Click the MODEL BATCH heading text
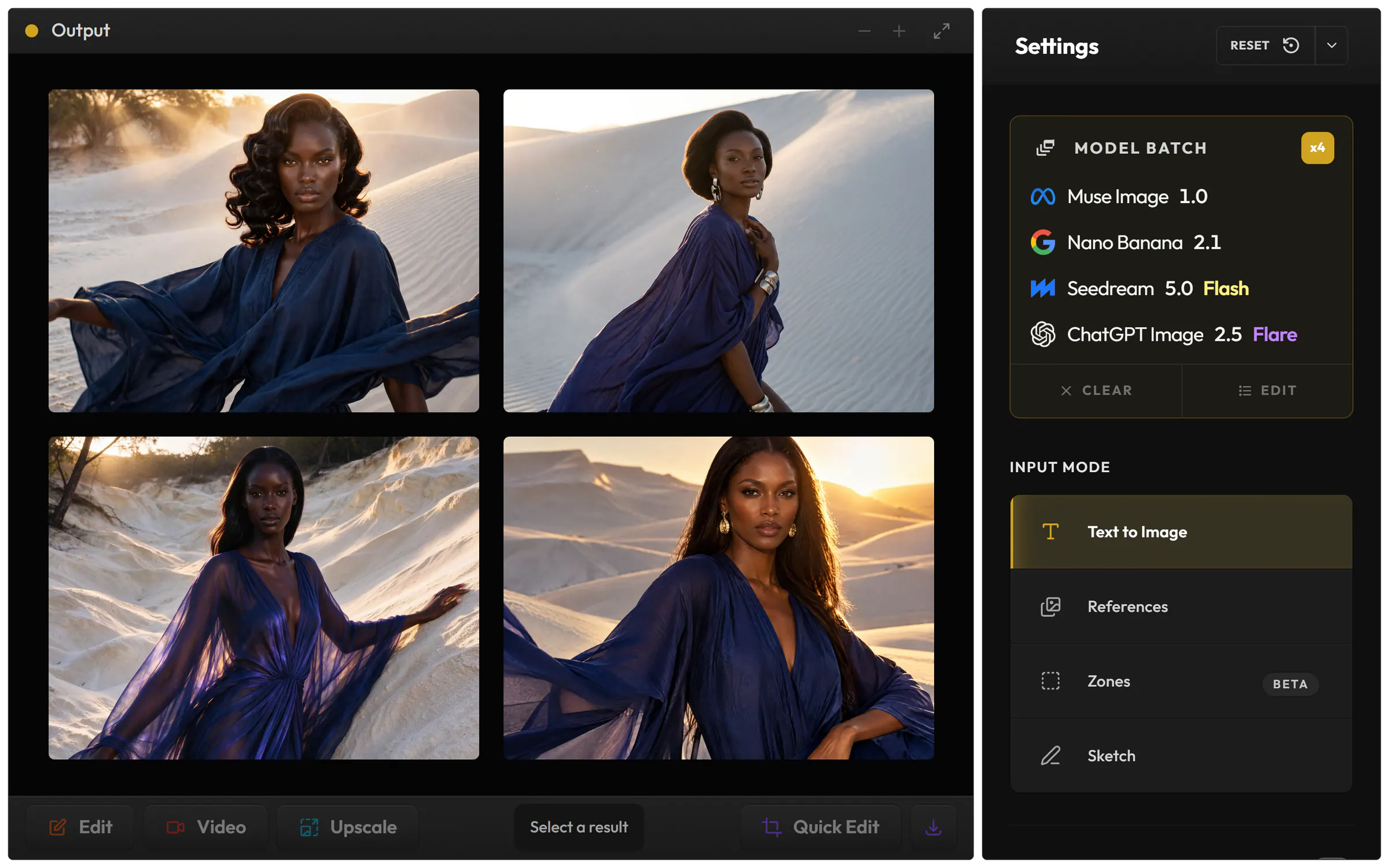This screenshot has width=1389, height=868. (x=1141, y=148)
